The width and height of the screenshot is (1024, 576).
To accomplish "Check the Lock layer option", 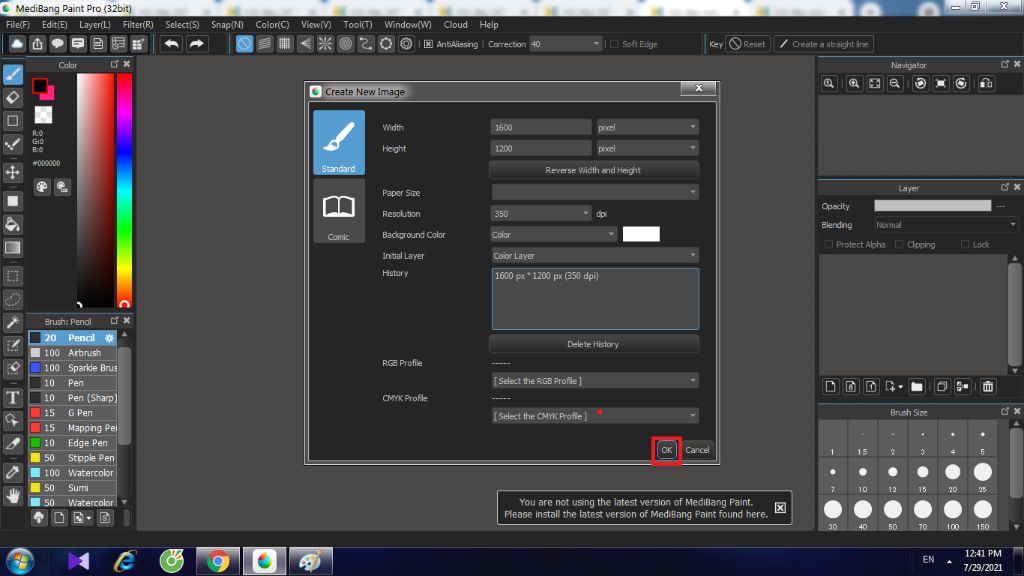I will (x=965, y=244).
